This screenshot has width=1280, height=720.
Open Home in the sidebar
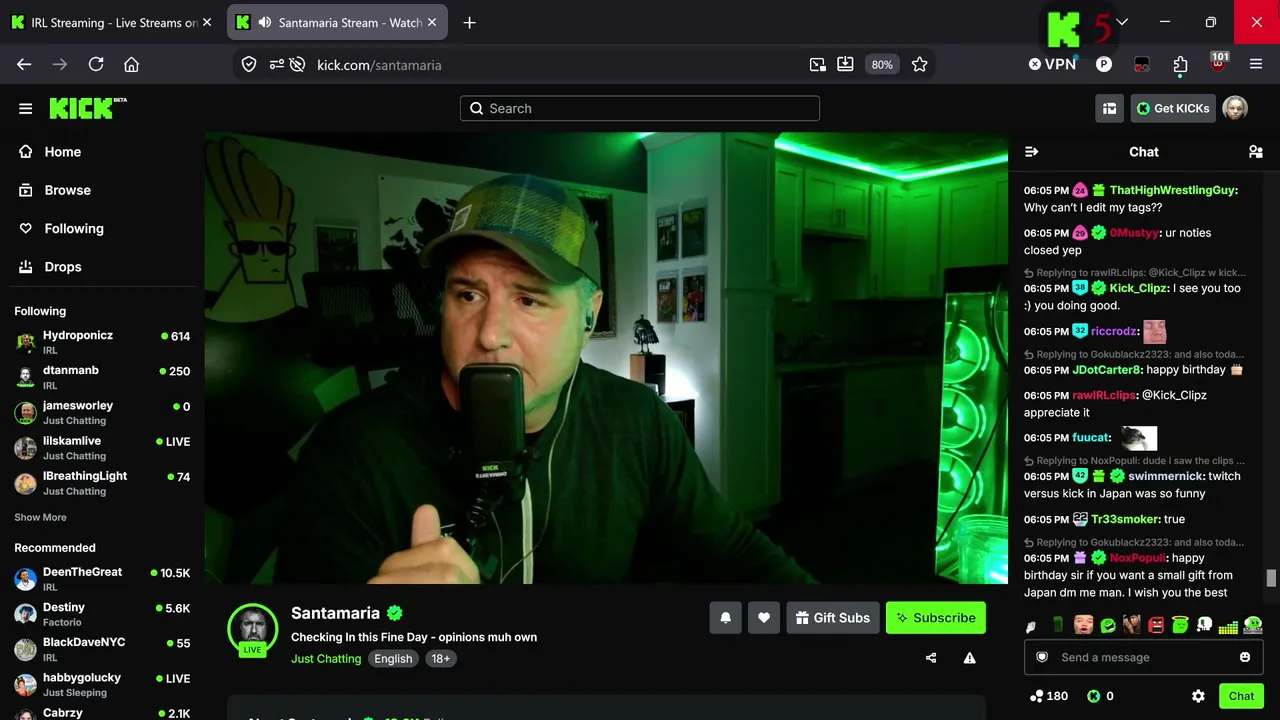62,152
